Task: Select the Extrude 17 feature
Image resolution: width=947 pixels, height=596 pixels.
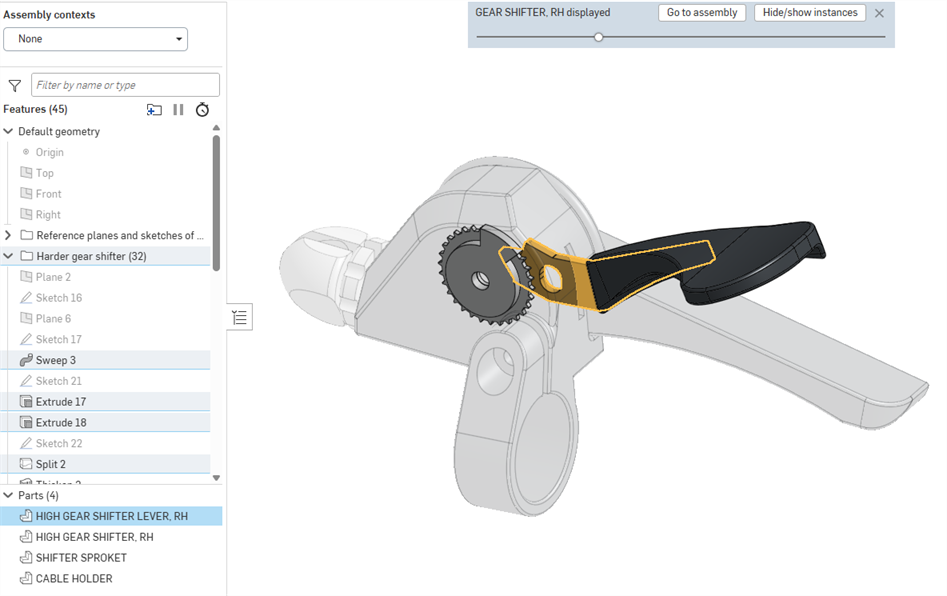Action: pos(60,402)
